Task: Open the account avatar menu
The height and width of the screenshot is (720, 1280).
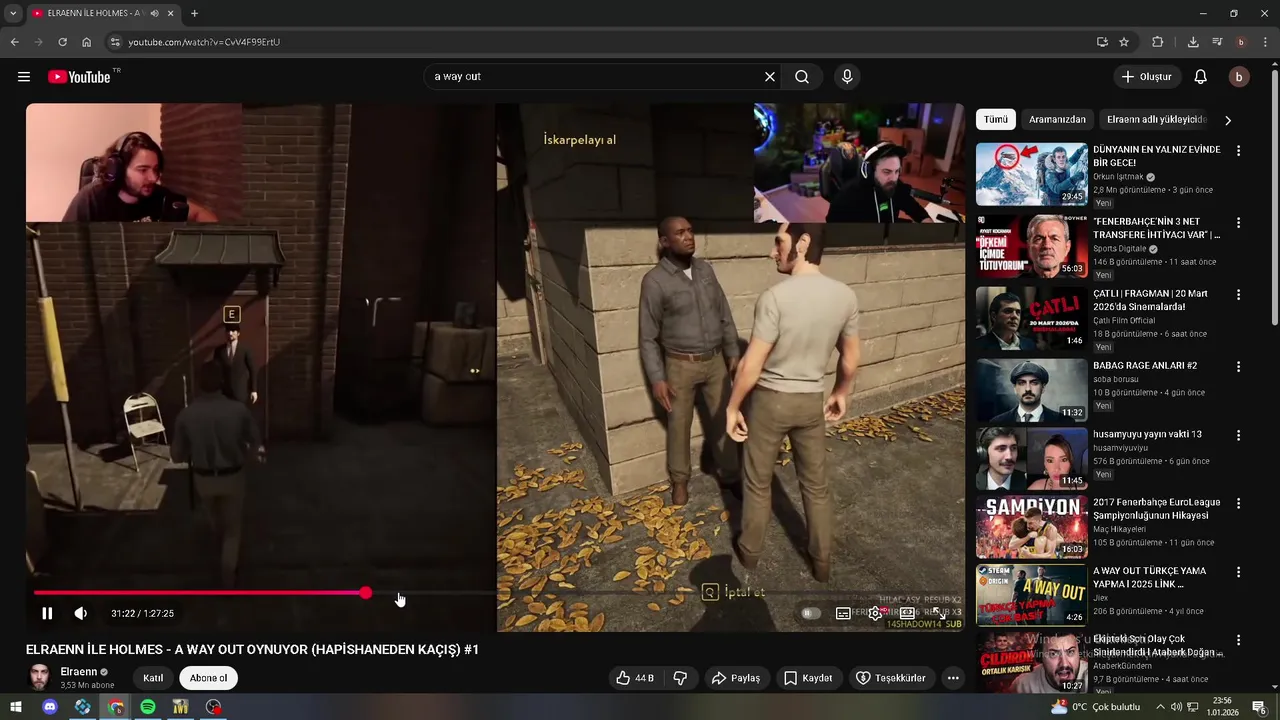Action: 1239,77
